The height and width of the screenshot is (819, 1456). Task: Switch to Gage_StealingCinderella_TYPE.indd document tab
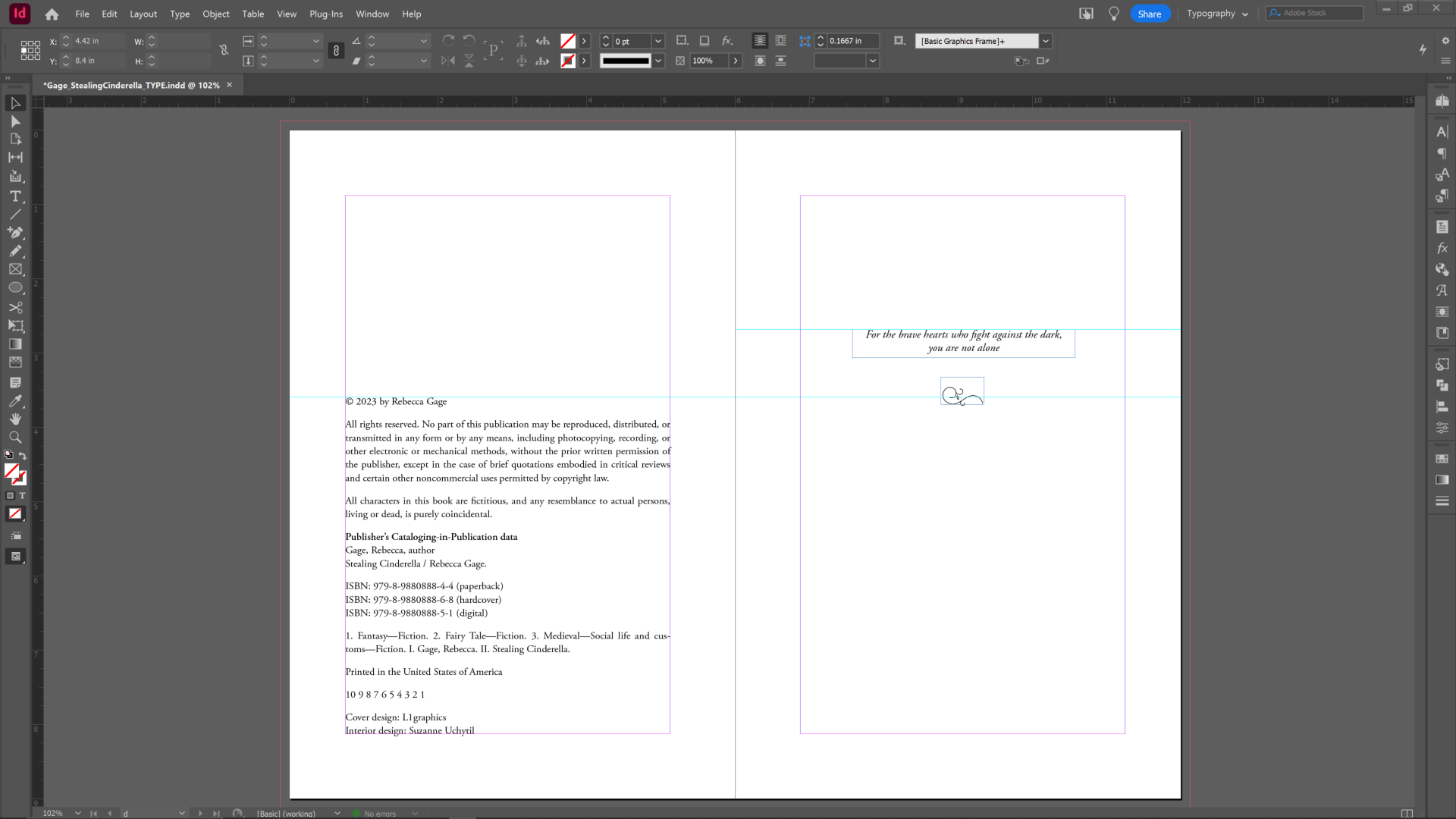coord(132,85)
